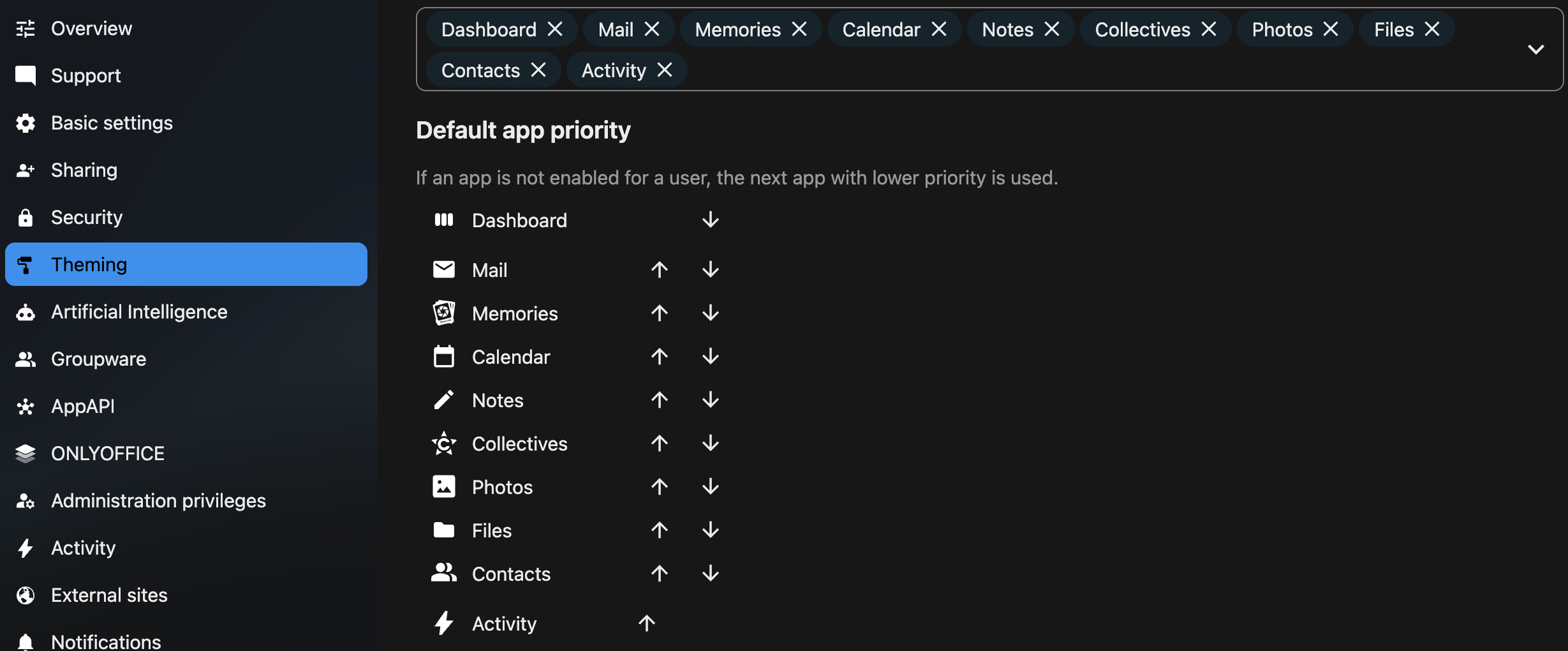Screen dimensions: 1568x651
Task: Move Collectives down one position
Action: tap(710, 444)
